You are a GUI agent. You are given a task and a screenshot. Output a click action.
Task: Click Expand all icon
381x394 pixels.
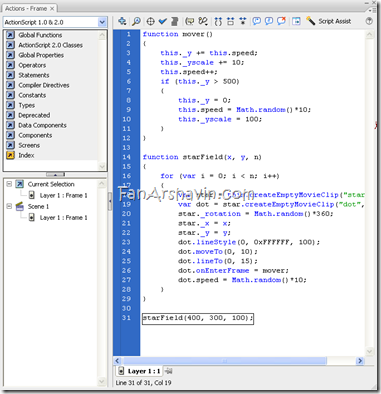pyautogui.click(x=243, y=21)
